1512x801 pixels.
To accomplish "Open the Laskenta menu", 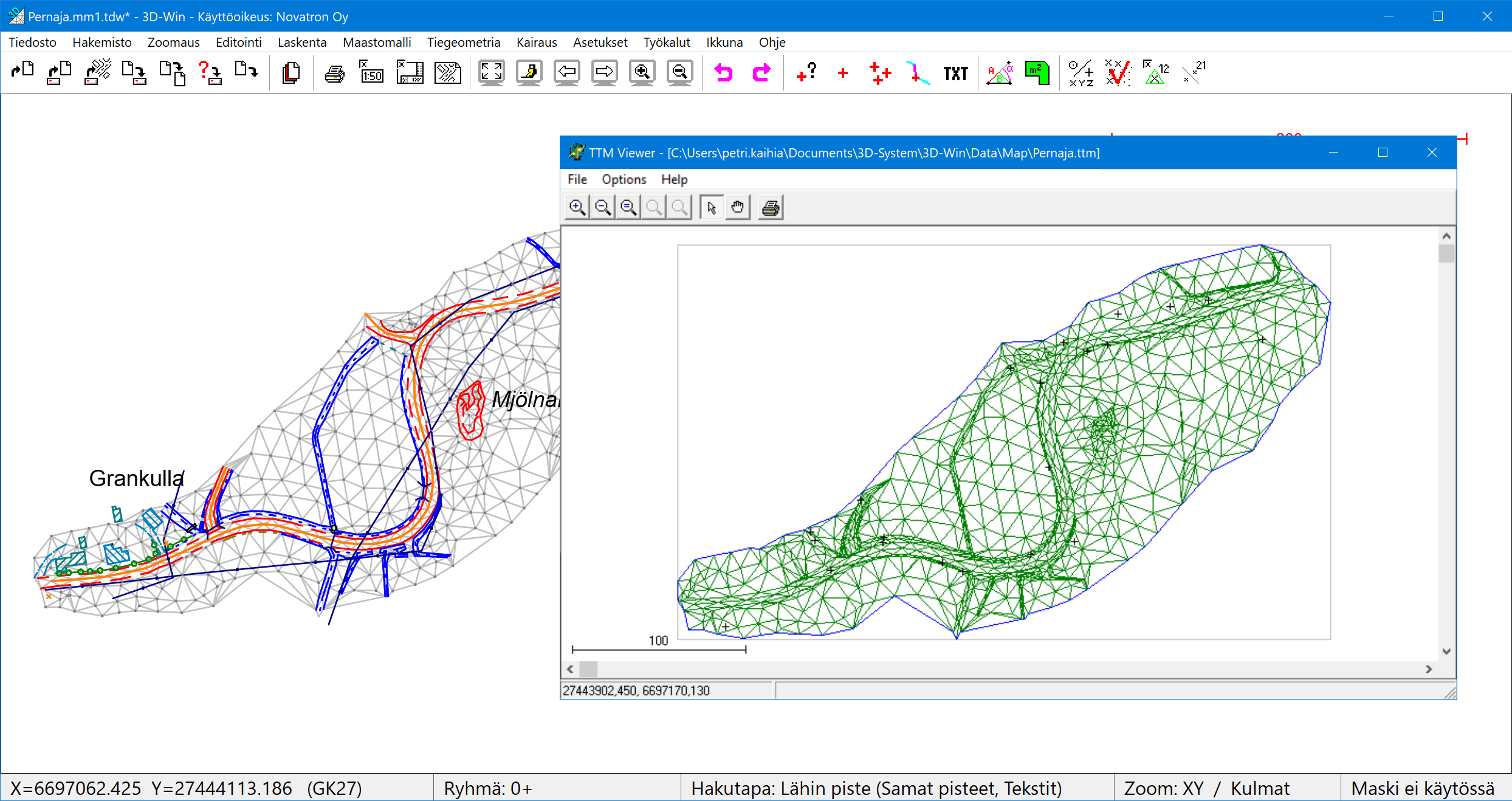I will pyautogui.click(x=302, y=43).
